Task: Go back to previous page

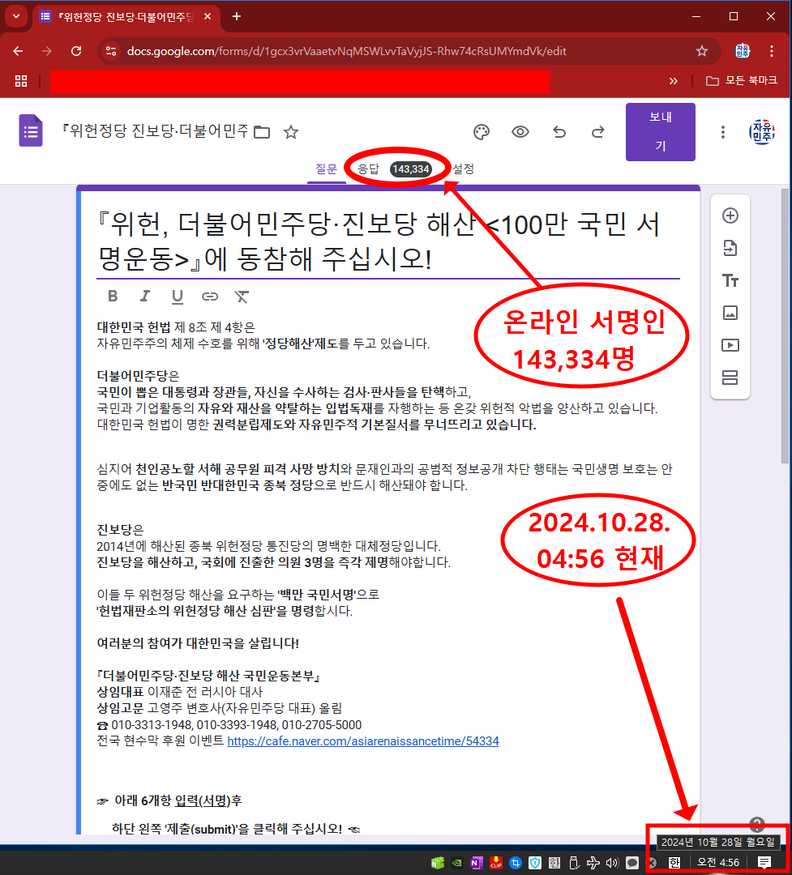Action: pos(18,51)
